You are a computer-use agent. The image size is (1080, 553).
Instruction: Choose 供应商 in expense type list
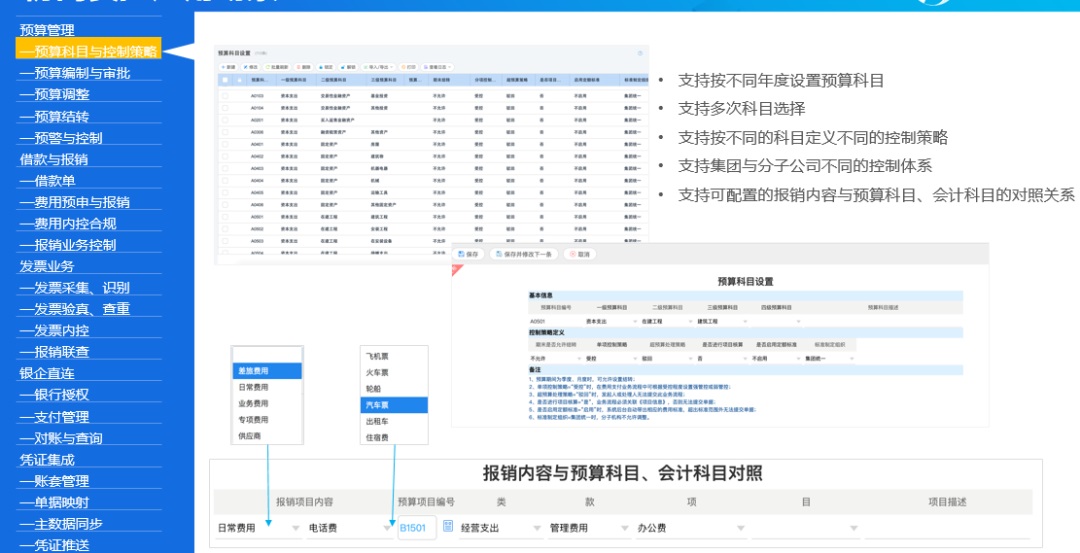point(267,436)
